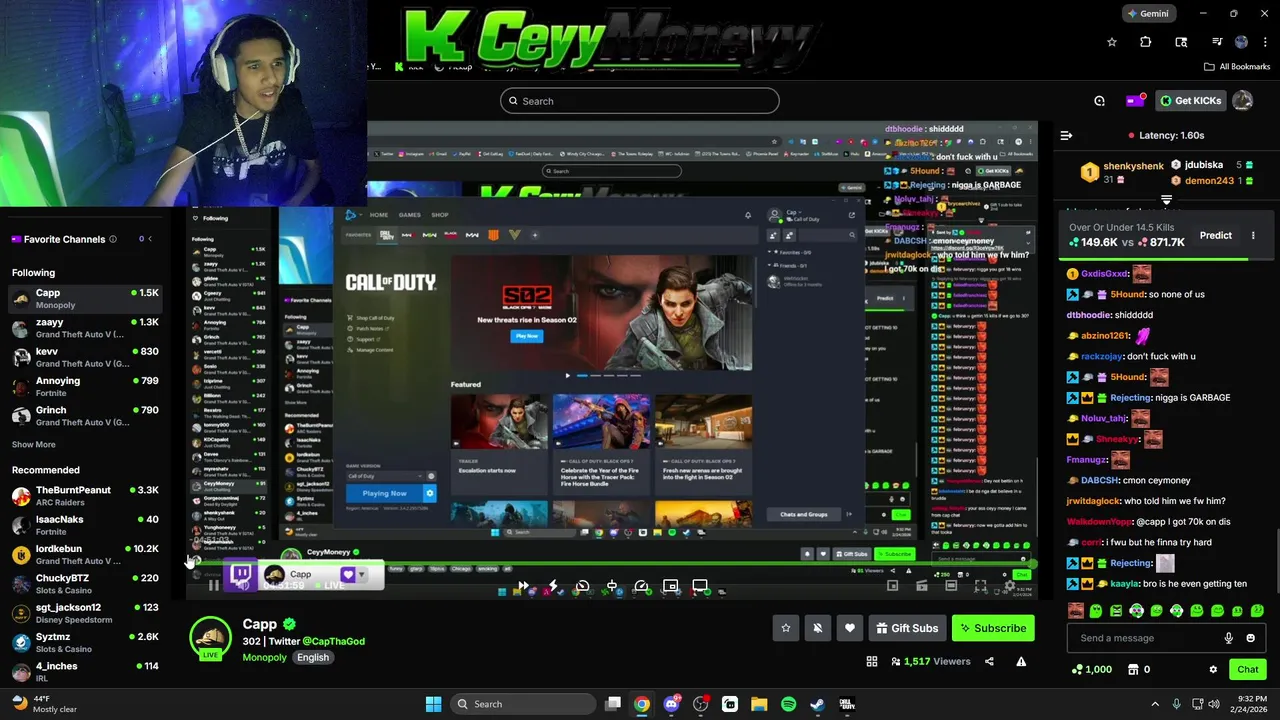Click the Gift Subs button
The height and width of the screenshot is (720, 1280).
(907, 628)
